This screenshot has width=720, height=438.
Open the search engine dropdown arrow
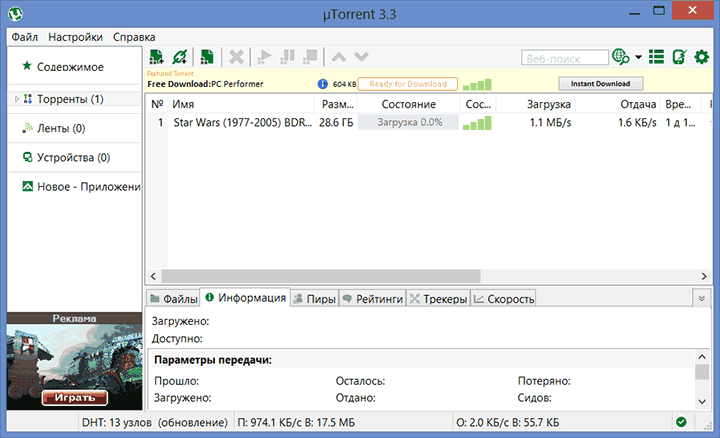click(638, 57)
